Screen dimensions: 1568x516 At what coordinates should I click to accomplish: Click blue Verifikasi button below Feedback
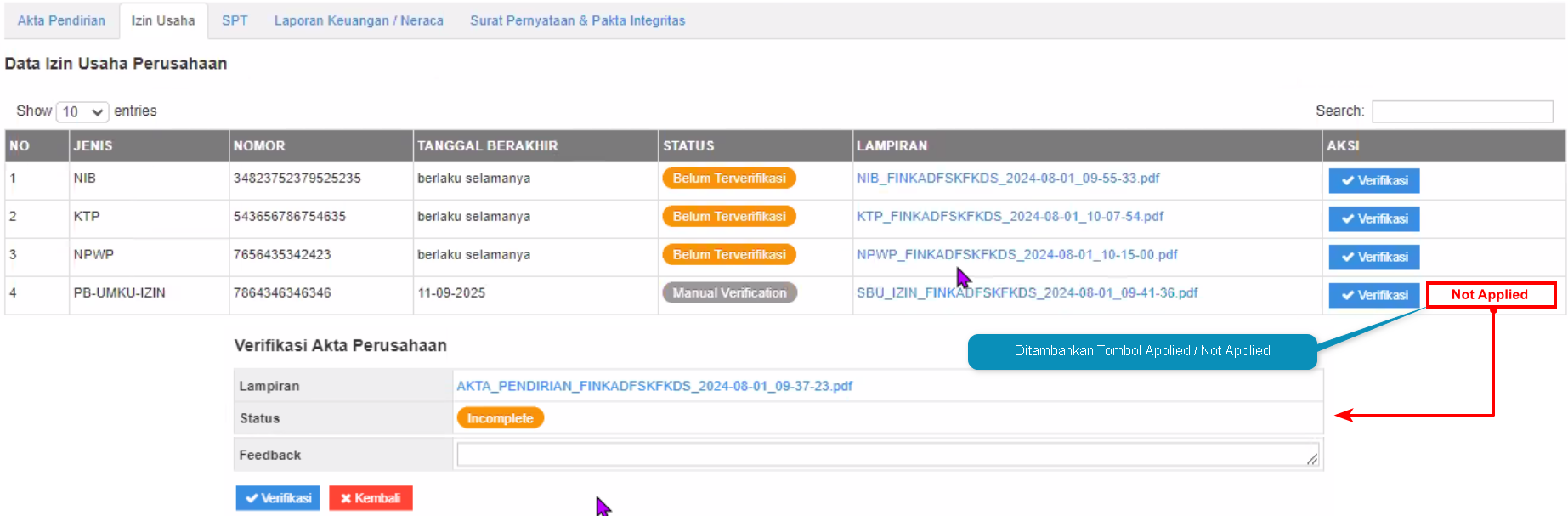[278, 498]
